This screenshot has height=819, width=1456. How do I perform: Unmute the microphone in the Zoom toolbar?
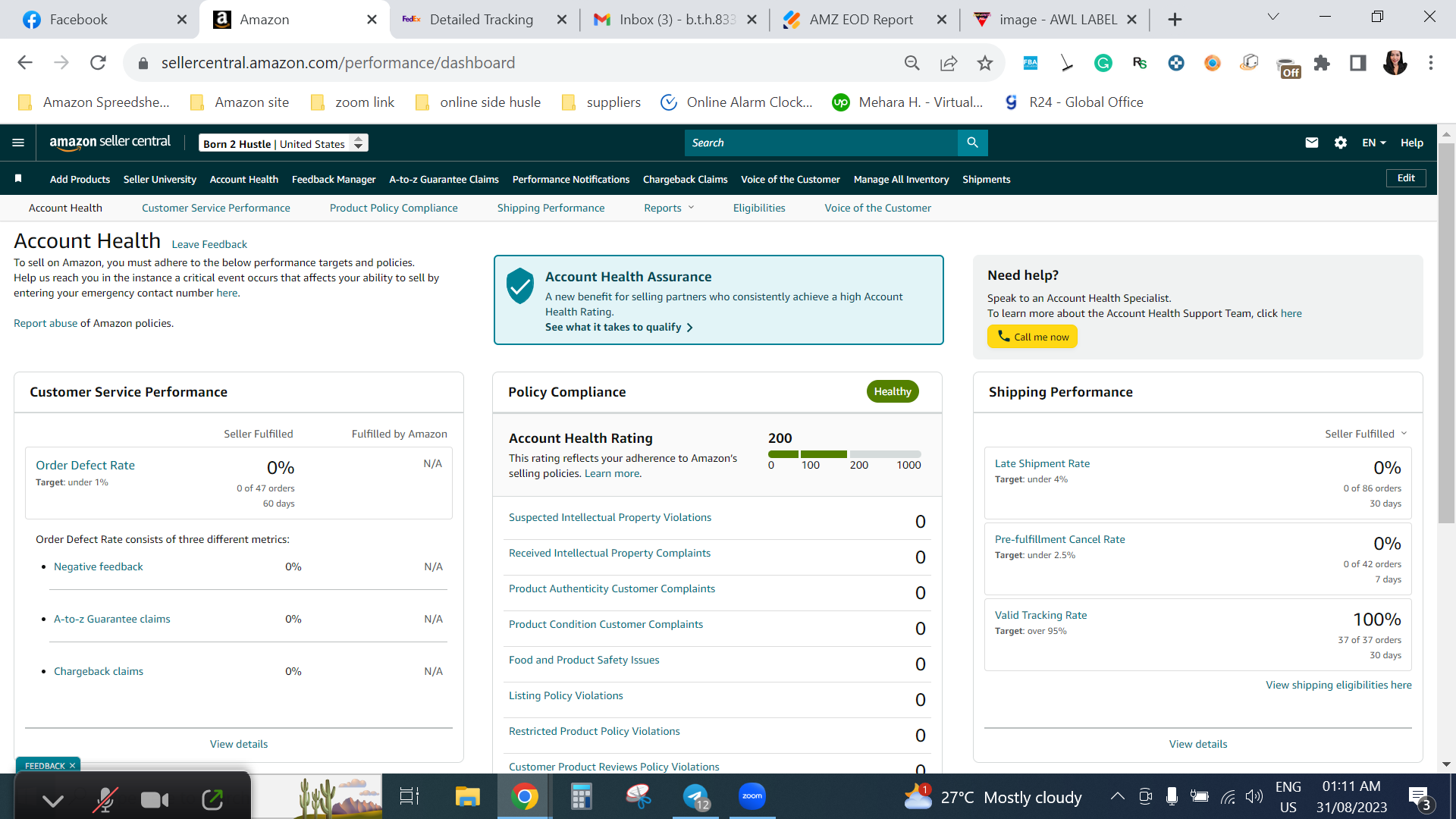click(105, 799)
